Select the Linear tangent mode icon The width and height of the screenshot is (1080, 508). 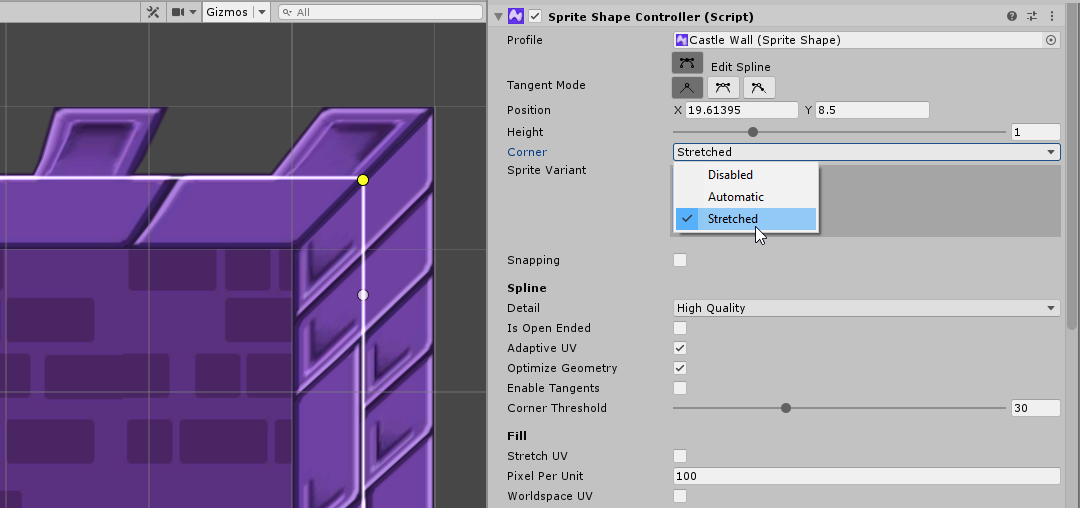687,87
